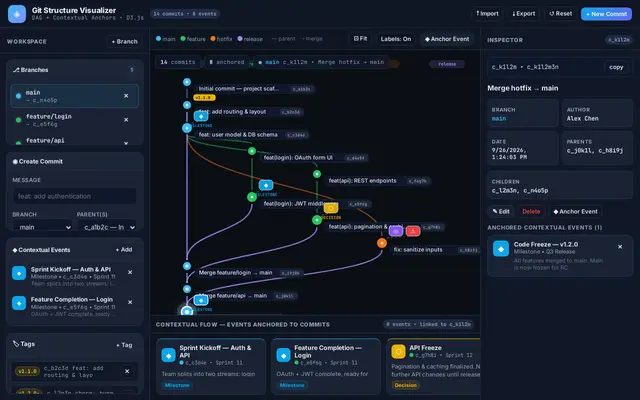Click the API Freeze decision card icon
The height and width of the screenshot is (400, 640).
398,351
